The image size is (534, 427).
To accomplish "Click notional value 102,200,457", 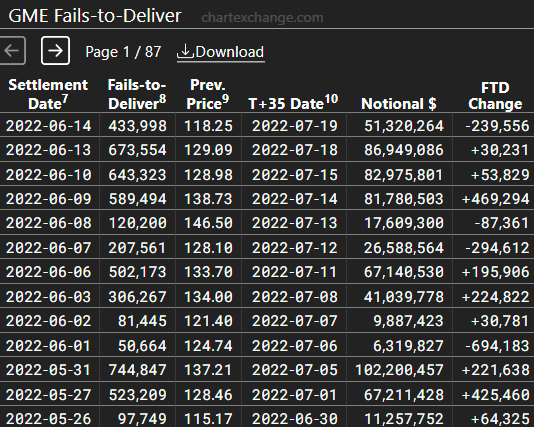I will [x=399, y=370].
